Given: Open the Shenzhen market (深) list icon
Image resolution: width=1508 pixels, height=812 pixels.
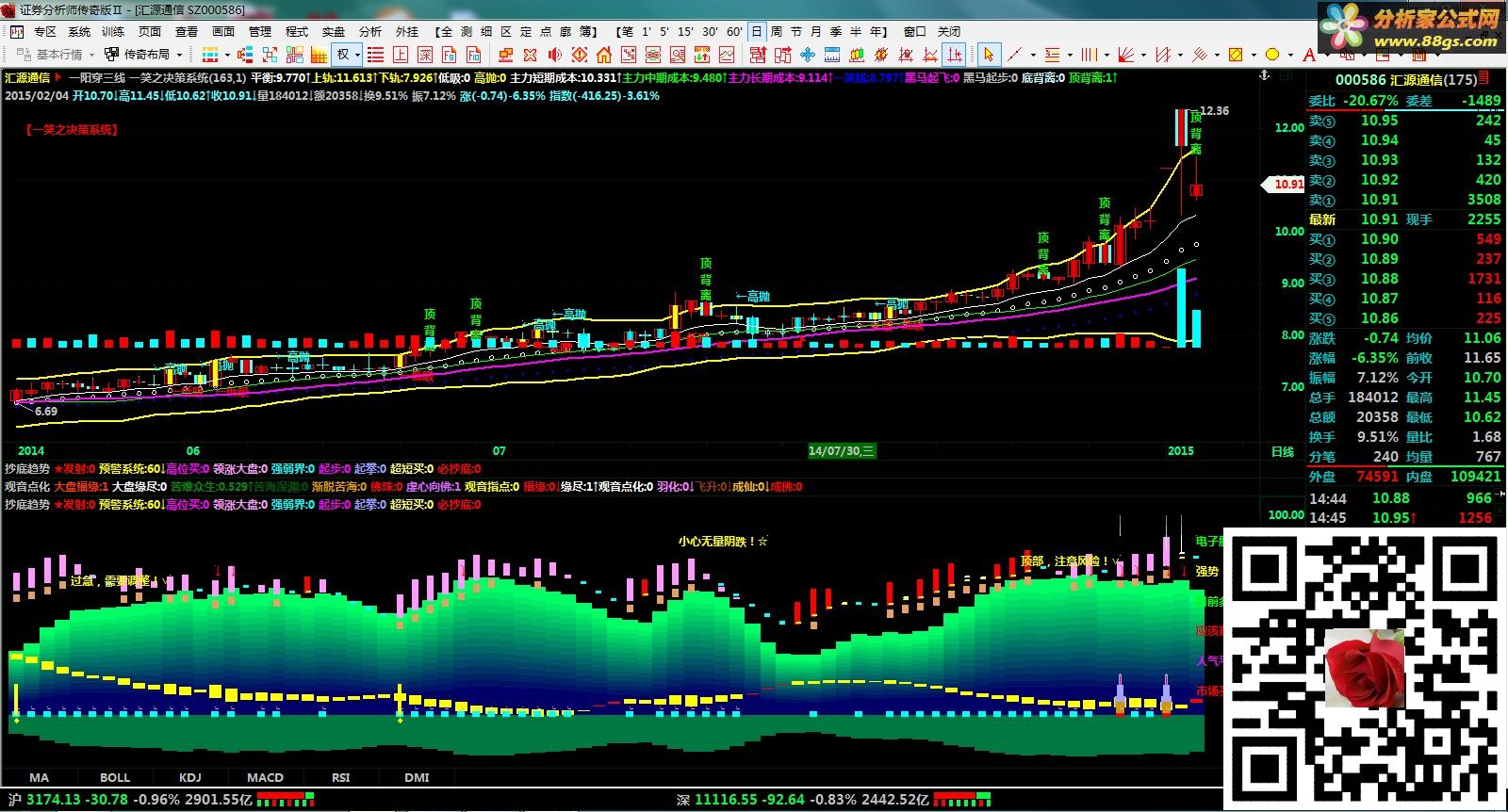Looking at the screenshot, I should (425, 55).
